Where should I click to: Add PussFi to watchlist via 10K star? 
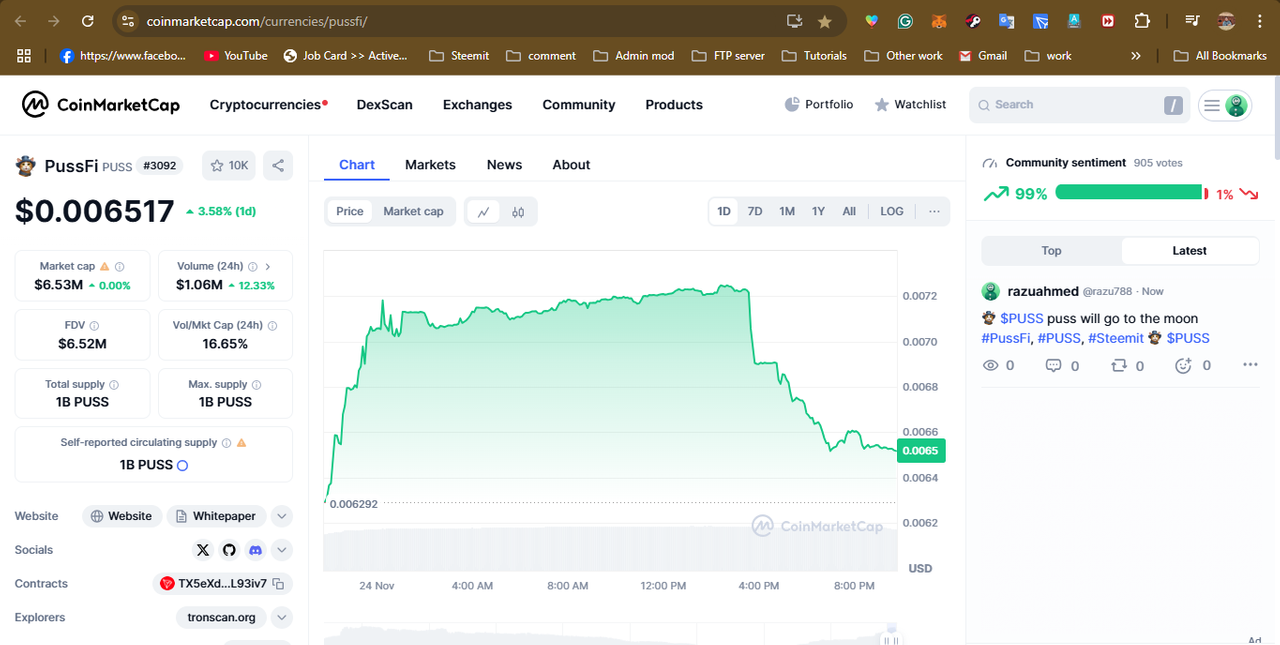pos(228,166)
